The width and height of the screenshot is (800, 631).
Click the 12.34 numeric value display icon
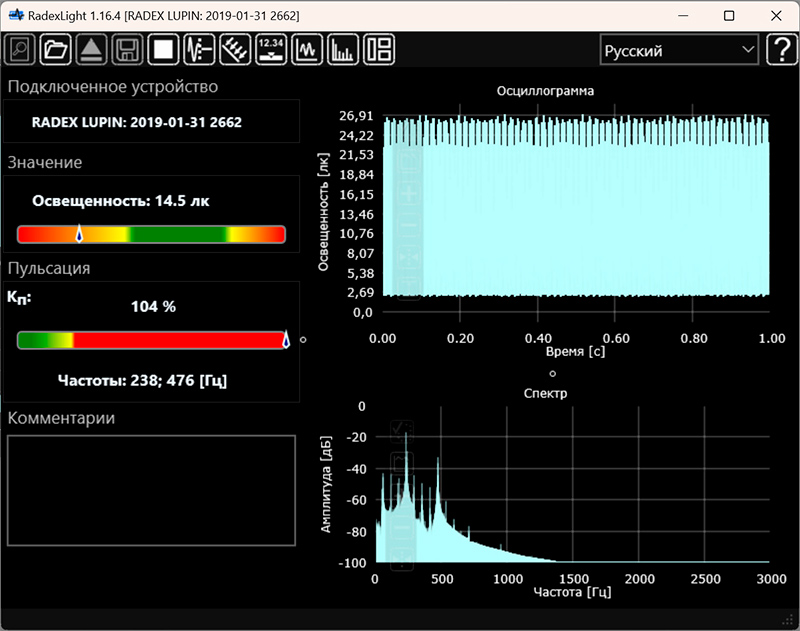271,49
